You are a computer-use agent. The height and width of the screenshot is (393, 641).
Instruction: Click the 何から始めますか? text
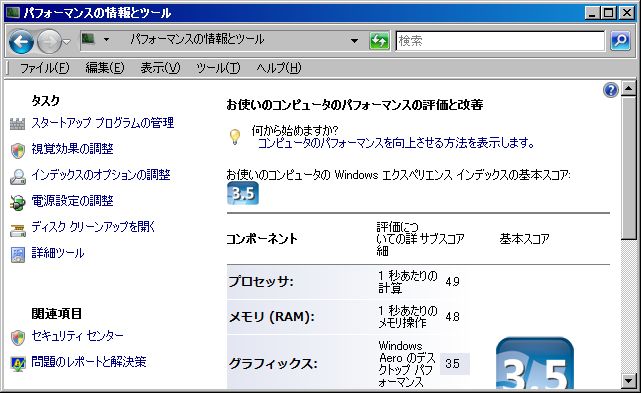(x=295, y=130)
